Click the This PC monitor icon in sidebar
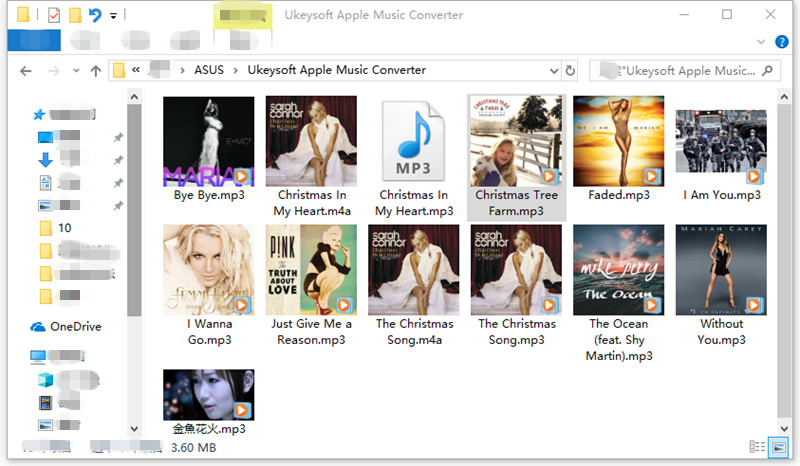This screenshot has height=466, width=800. click(38, 356)
